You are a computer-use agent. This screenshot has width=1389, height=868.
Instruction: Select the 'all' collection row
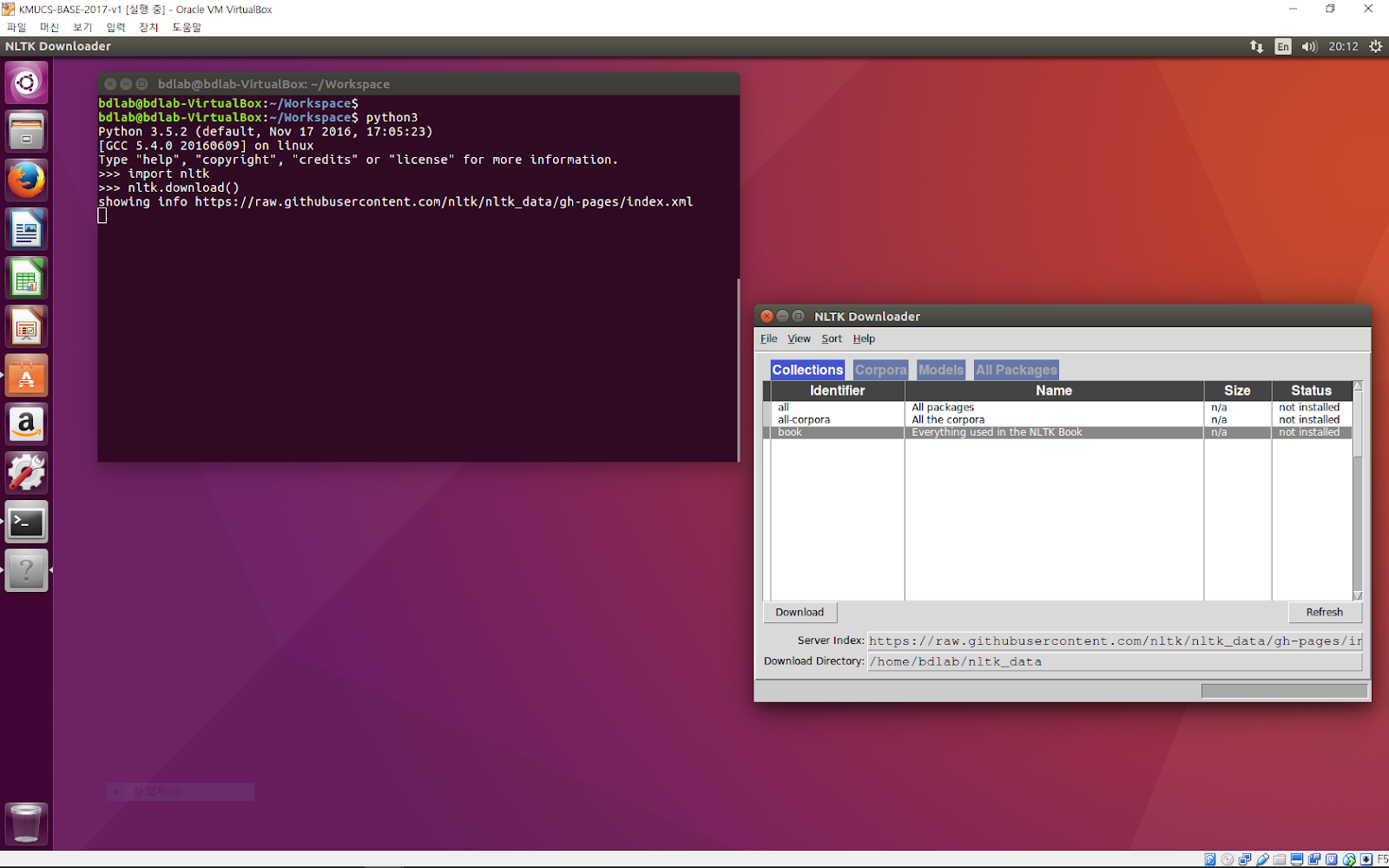pos(1057,407)
